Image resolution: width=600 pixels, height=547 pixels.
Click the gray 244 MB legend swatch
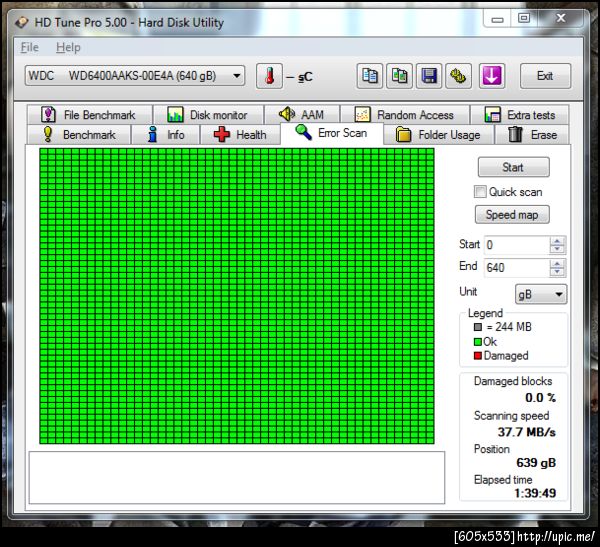point(478,327)
